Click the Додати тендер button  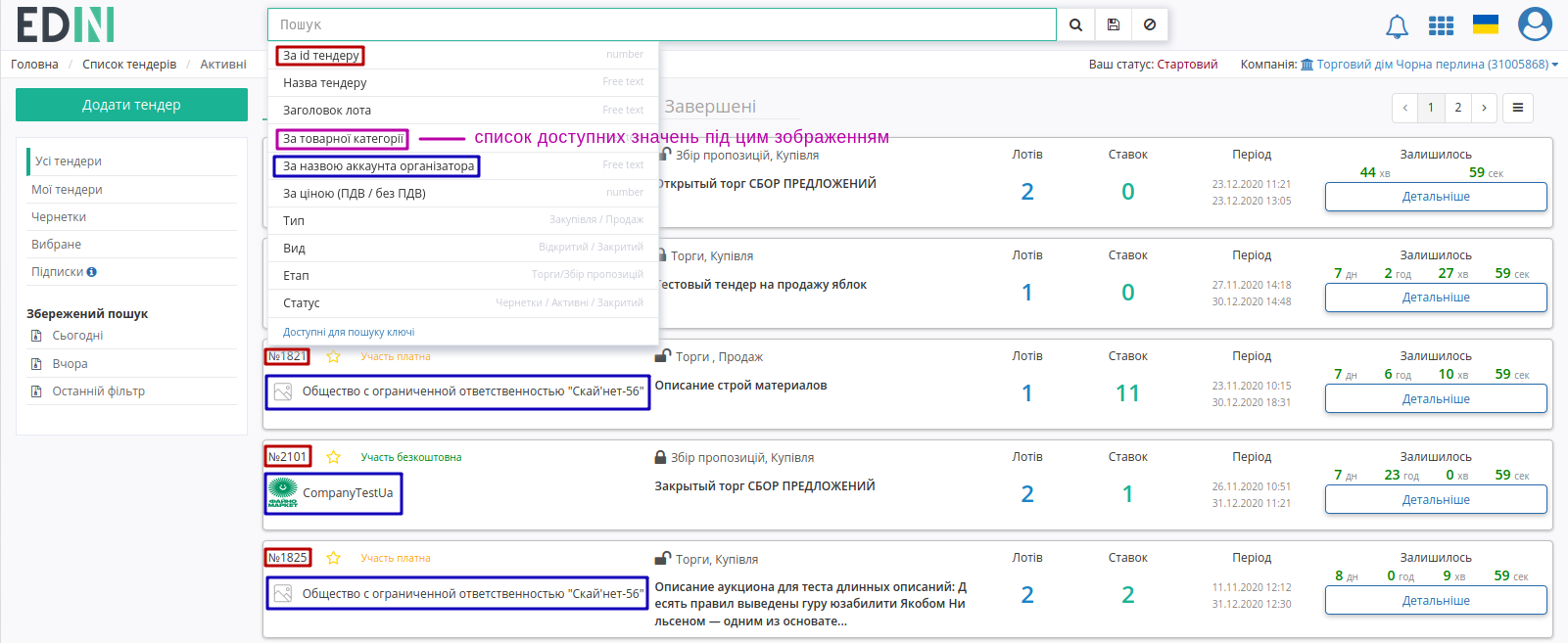point(131,105)
